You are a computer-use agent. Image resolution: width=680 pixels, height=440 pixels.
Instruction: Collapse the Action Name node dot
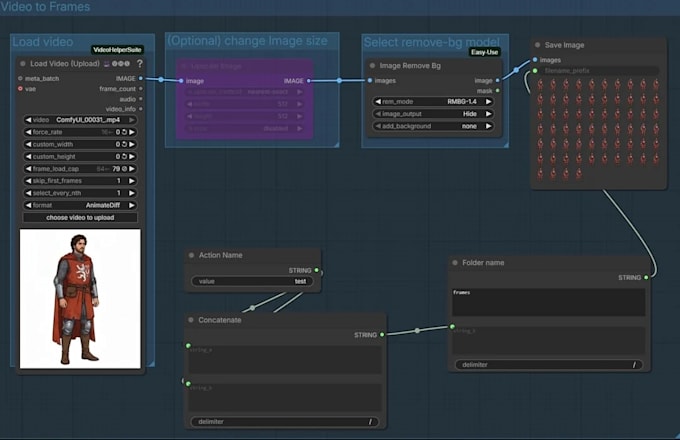tap(191, 255)
